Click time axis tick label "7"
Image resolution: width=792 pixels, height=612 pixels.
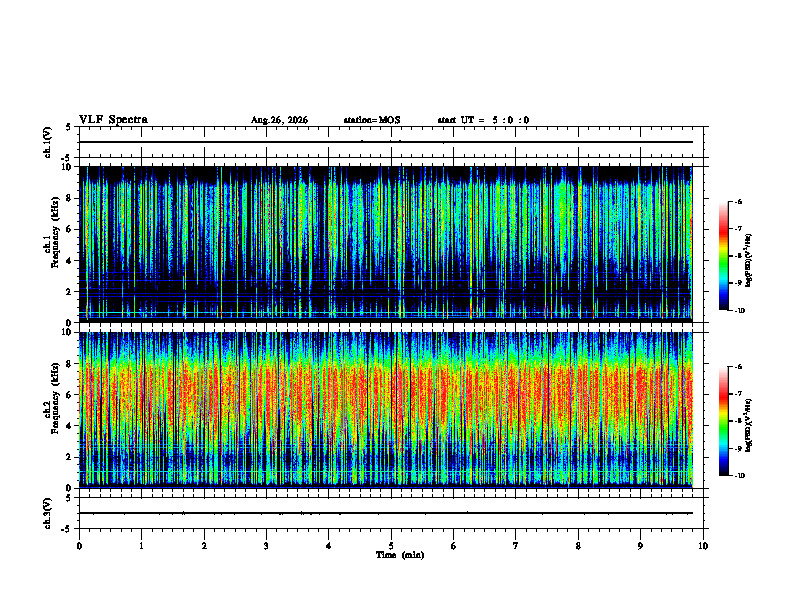coord(516,546)
